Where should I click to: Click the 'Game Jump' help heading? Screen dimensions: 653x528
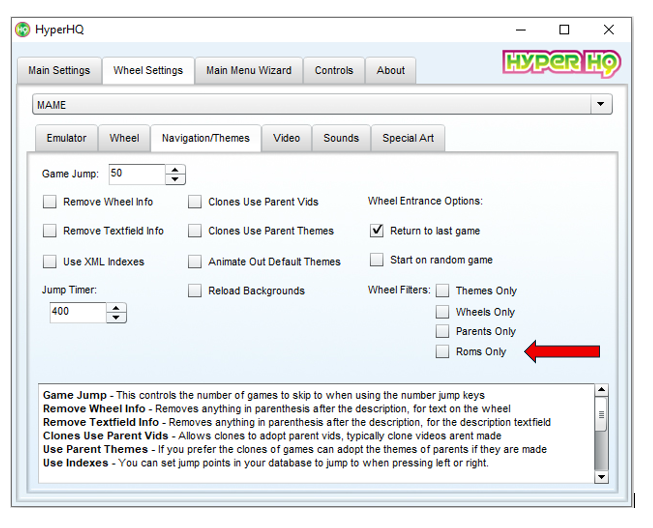[75, 395]
